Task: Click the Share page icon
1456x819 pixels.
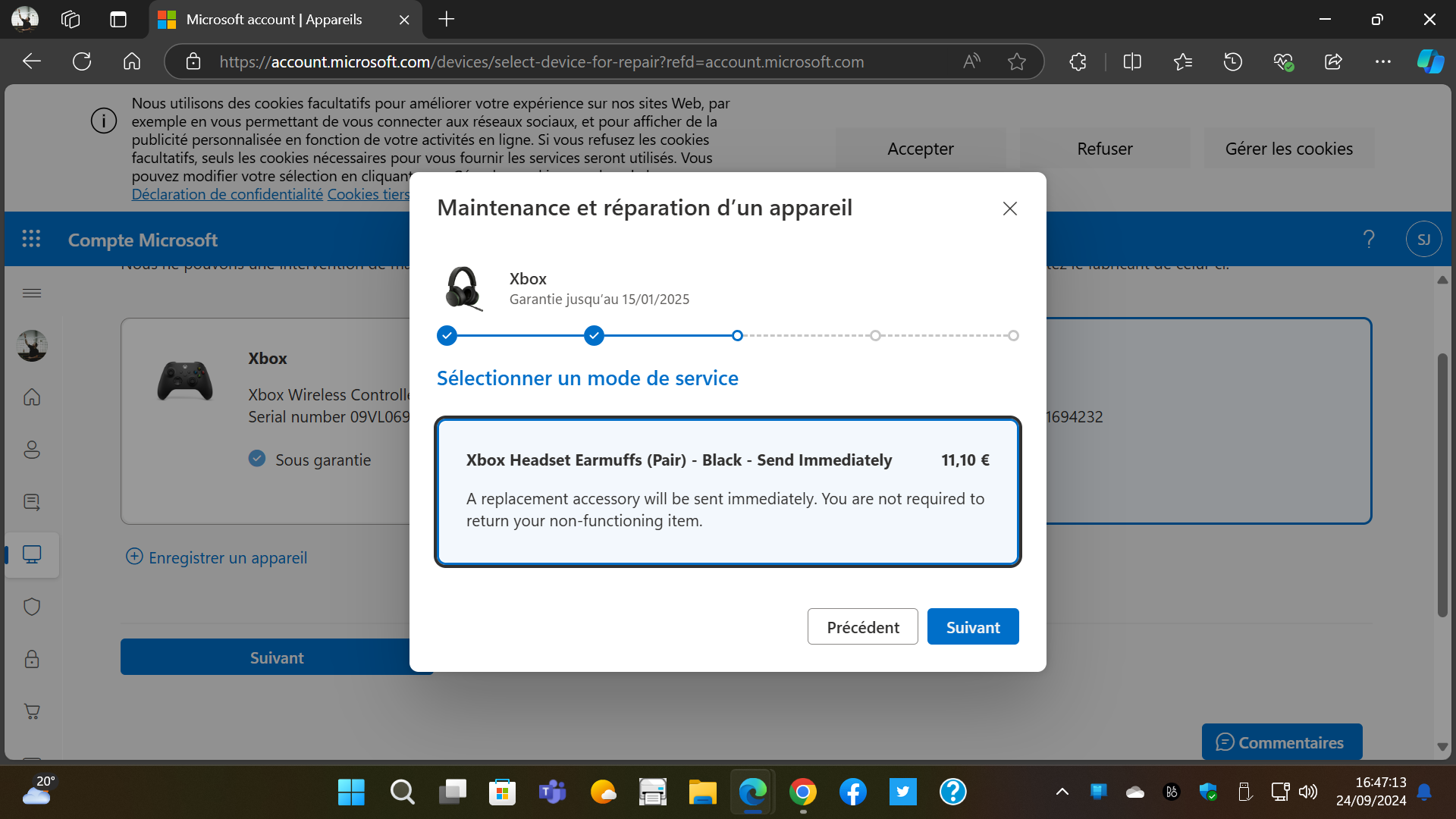Action: pos(1333,61)
